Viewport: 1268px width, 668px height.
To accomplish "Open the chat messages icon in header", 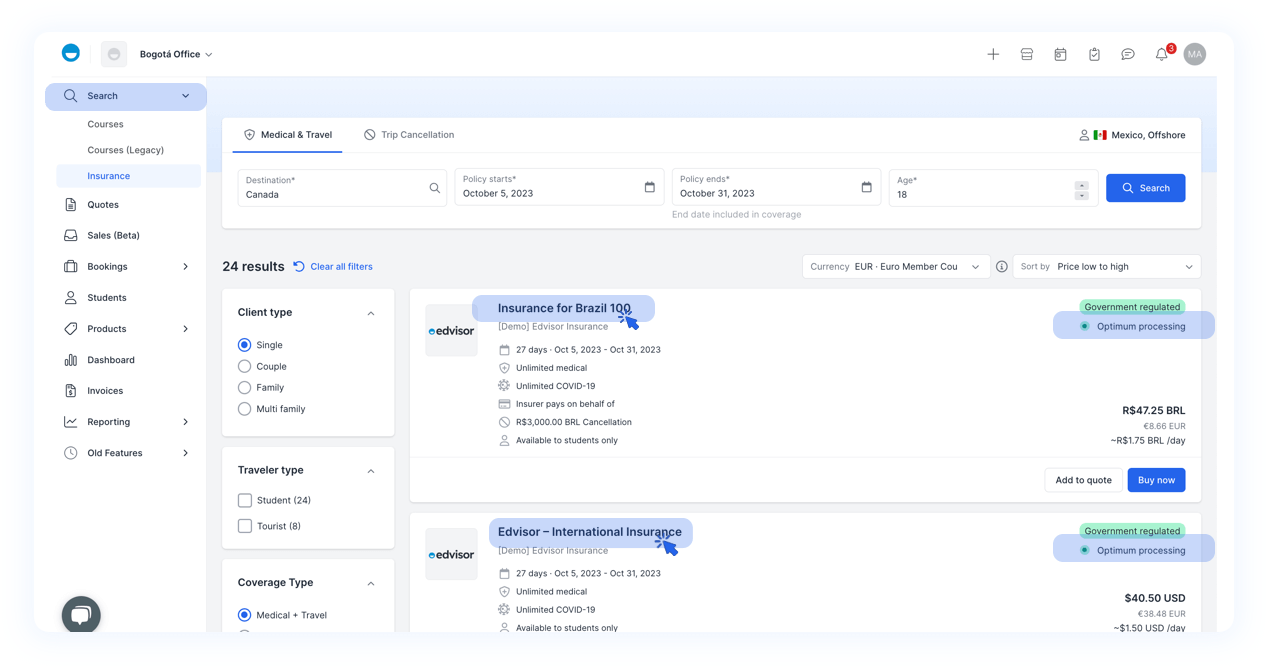I will point(1128,54).
